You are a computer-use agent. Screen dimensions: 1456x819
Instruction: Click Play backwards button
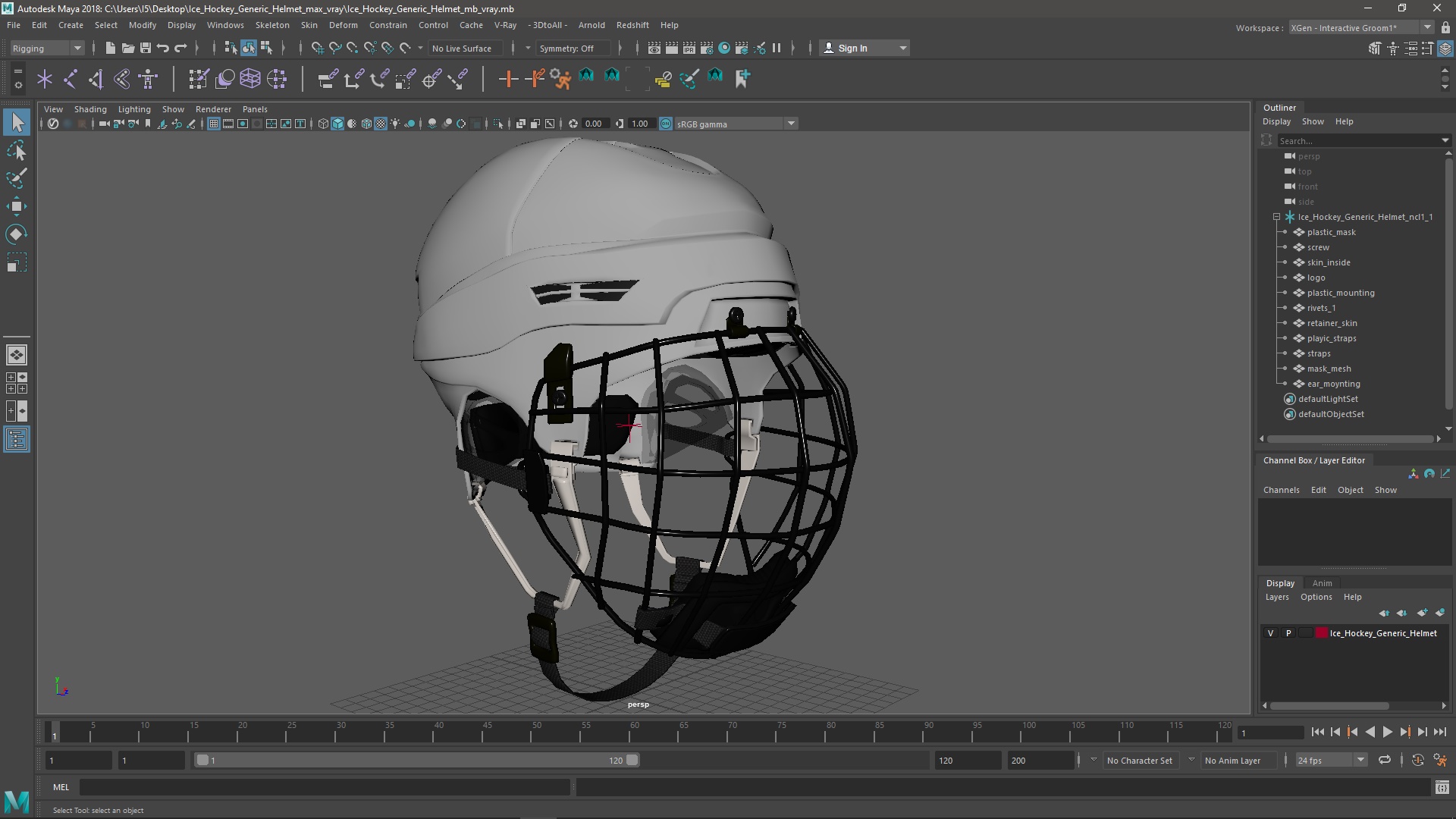[x=1370, y=732]
